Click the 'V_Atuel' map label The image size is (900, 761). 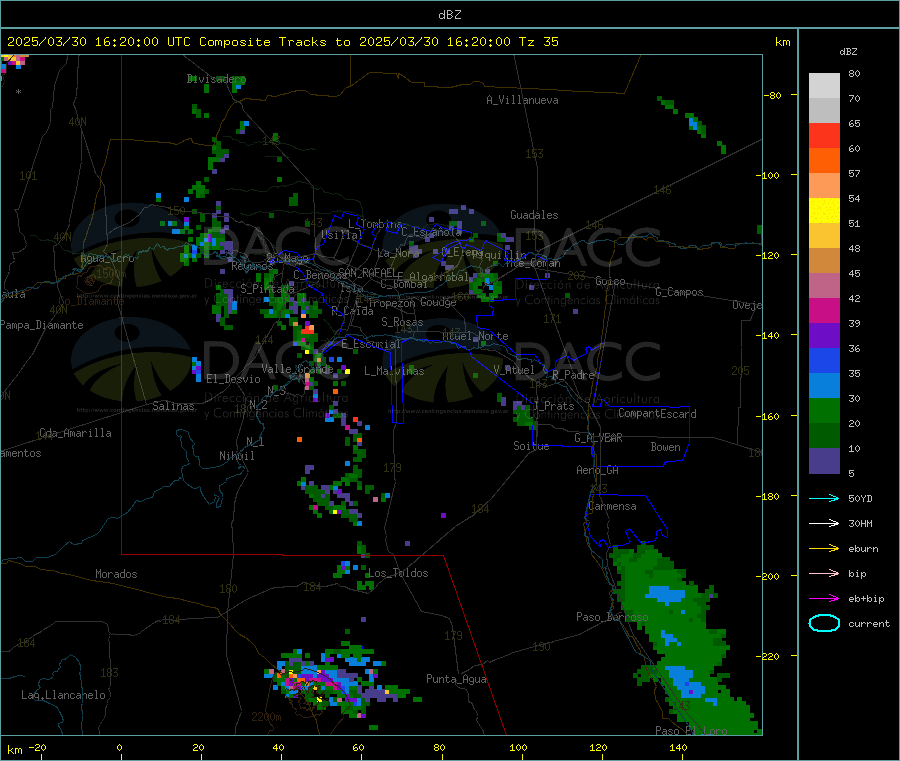[514, 370]
